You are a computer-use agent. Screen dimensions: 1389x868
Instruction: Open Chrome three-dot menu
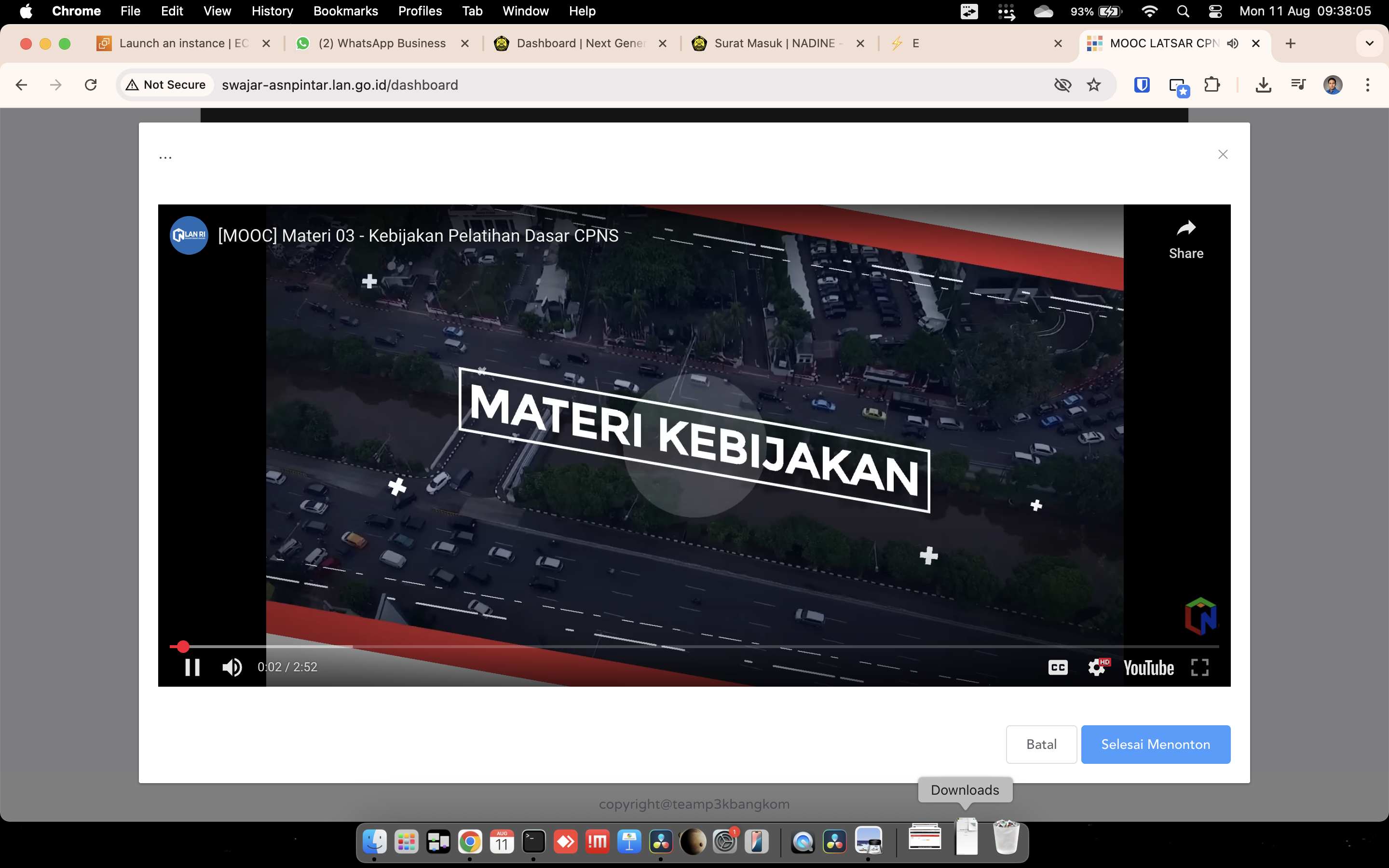click(x=1367, y=85)
